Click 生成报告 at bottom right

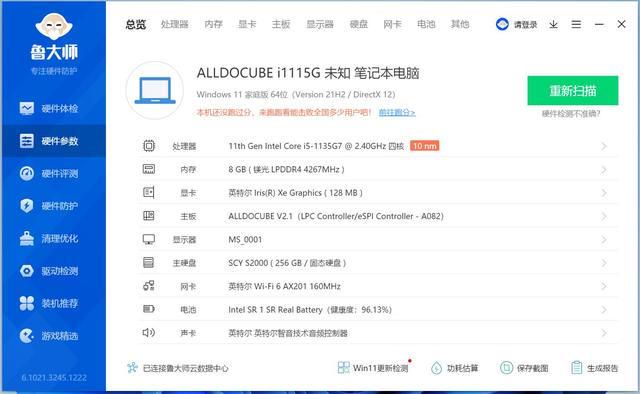pyautogui.click(x=595, y=368)
